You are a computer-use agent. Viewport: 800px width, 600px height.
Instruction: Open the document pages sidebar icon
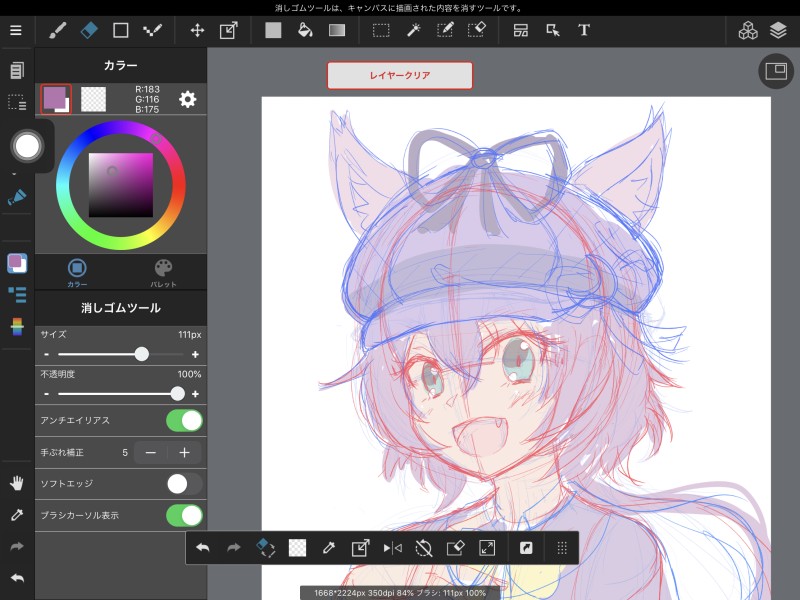click(17, 70)
